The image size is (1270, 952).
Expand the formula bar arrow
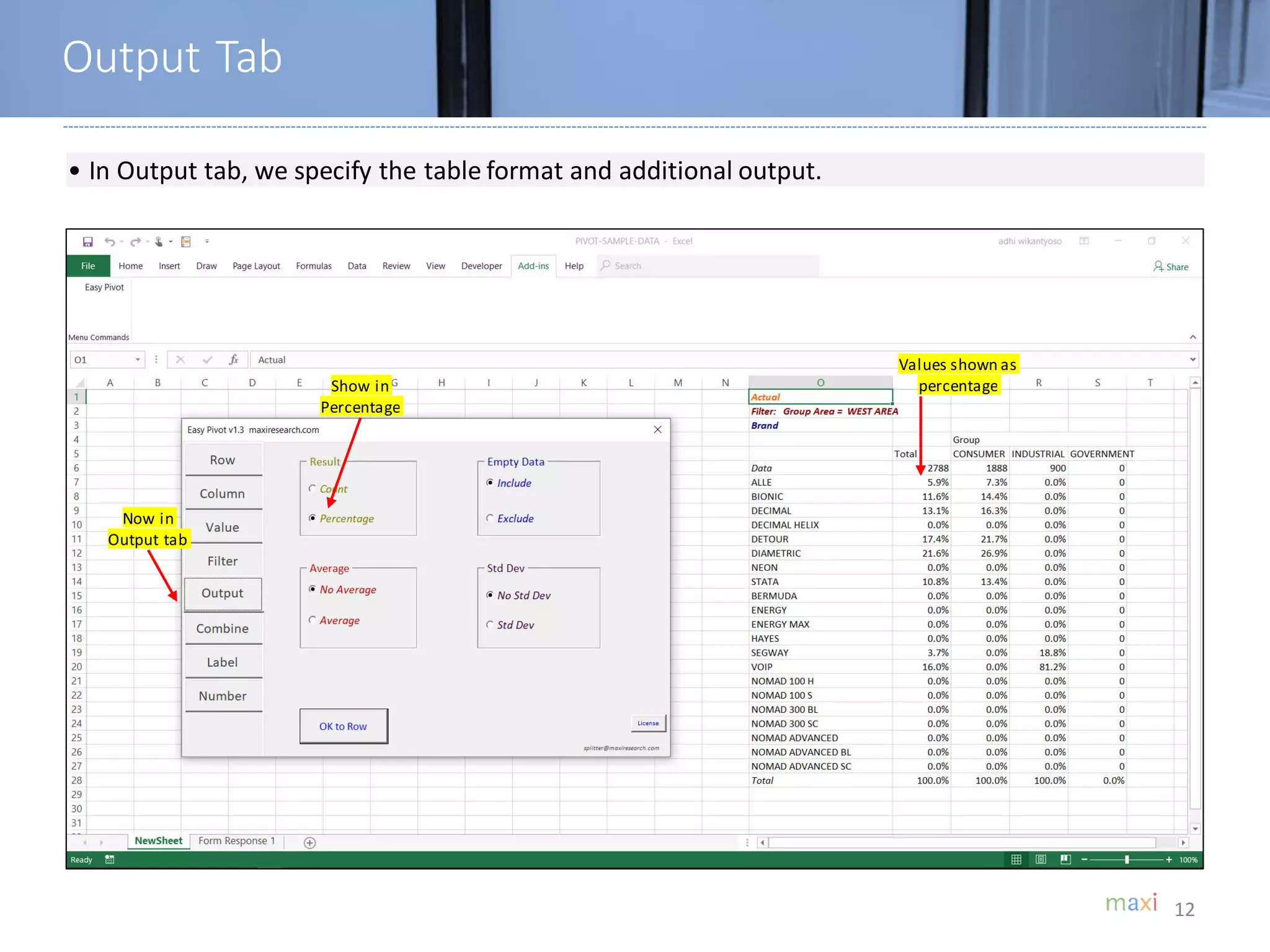[1192, 359]
